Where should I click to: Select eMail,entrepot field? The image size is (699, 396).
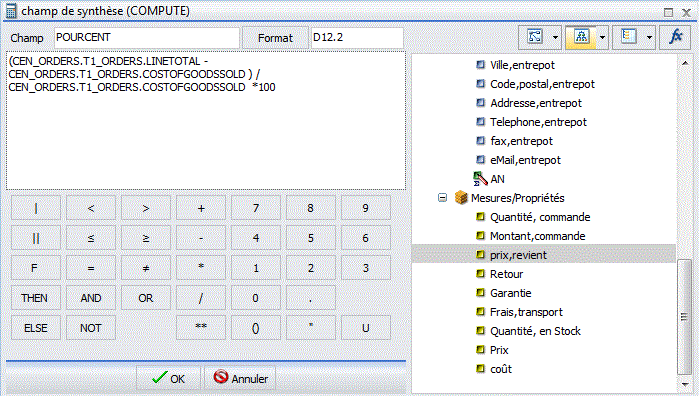tap(525, 160)
